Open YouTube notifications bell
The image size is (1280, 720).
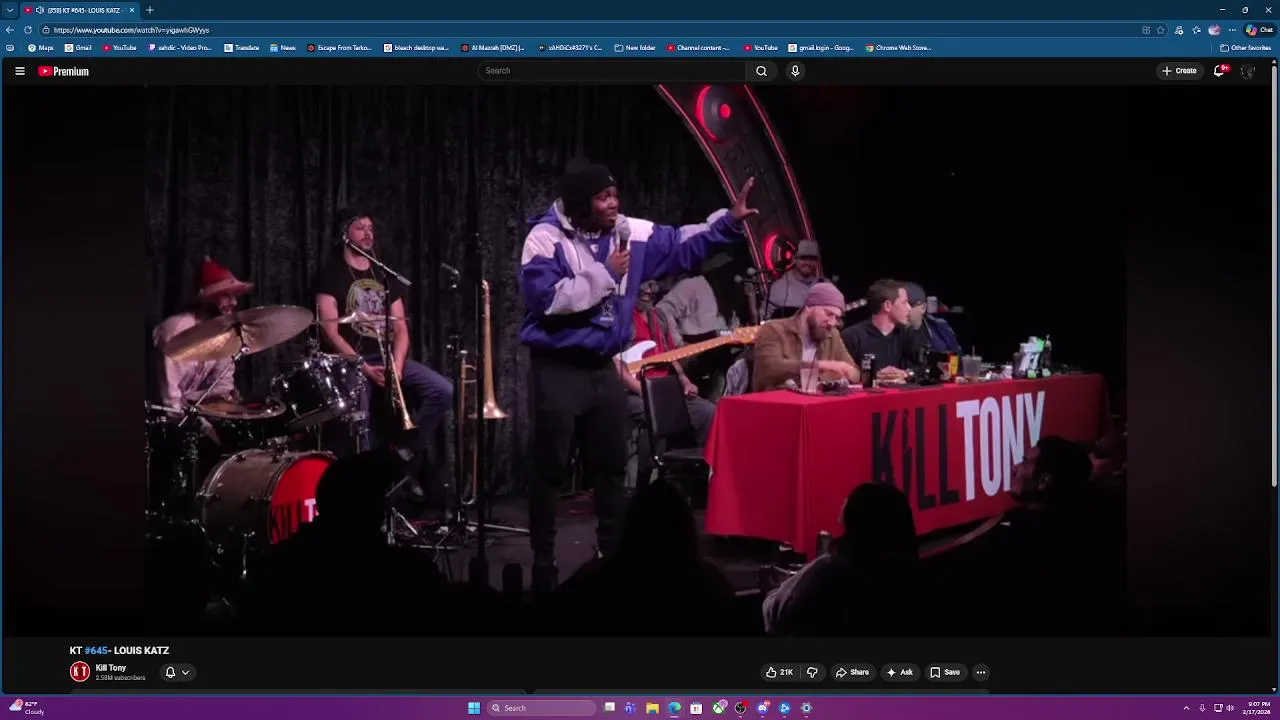tap(1219, 71)
